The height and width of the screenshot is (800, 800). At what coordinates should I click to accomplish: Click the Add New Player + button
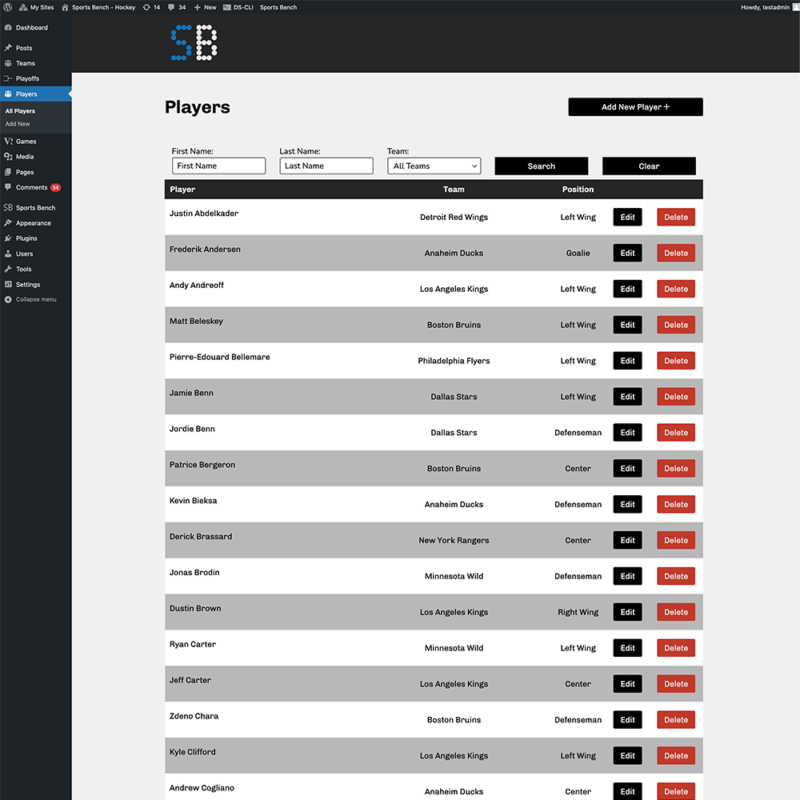(x=636, y=107)
